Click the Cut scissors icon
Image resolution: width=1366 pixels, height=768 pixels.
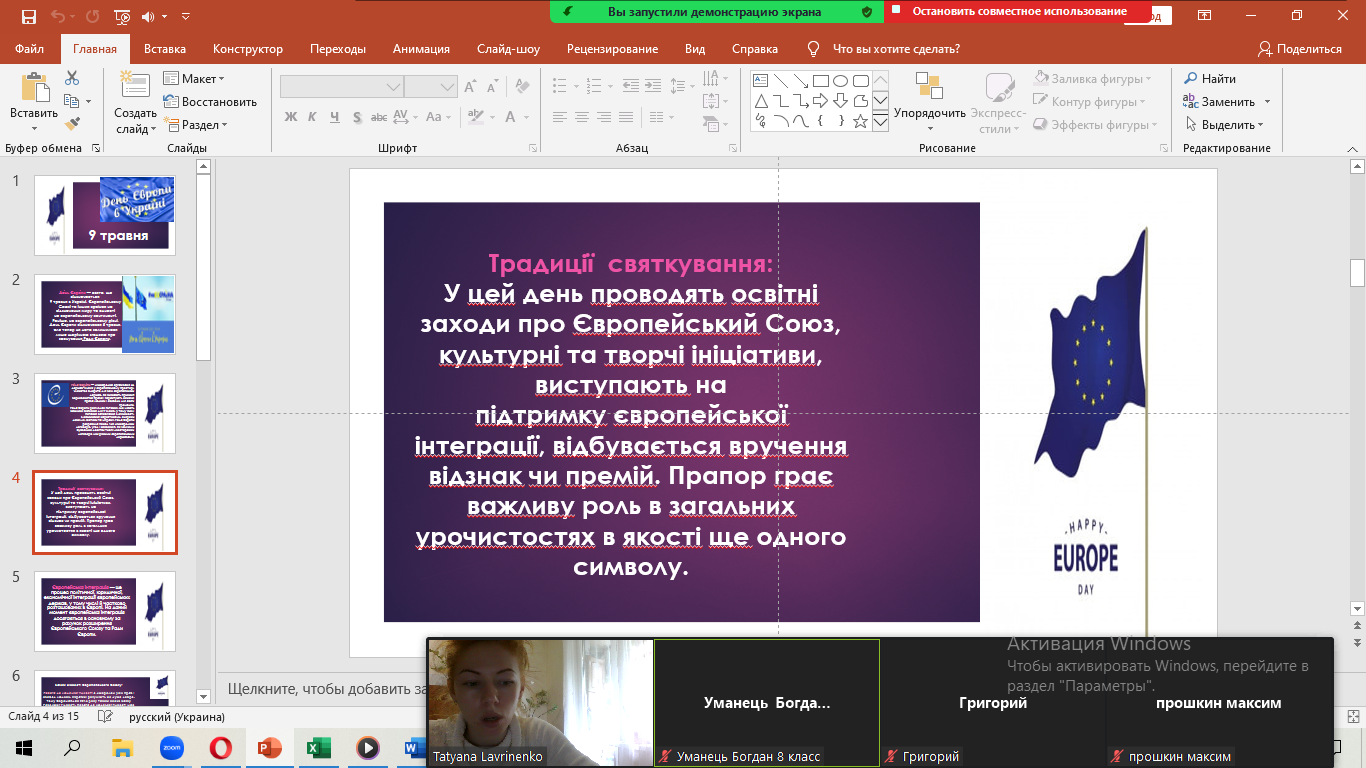coord(72,78)
